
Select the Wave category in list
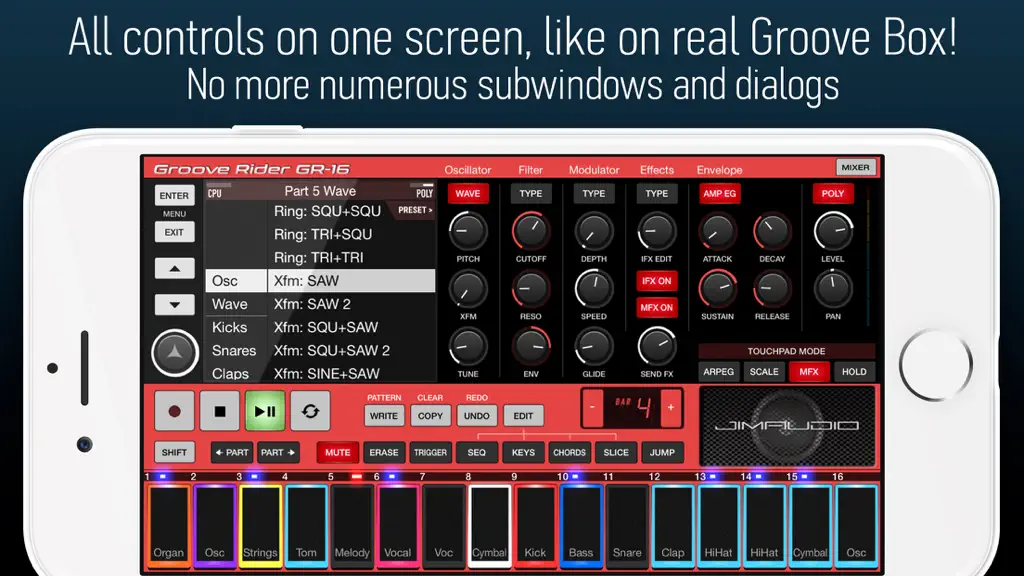coord(236,304)
